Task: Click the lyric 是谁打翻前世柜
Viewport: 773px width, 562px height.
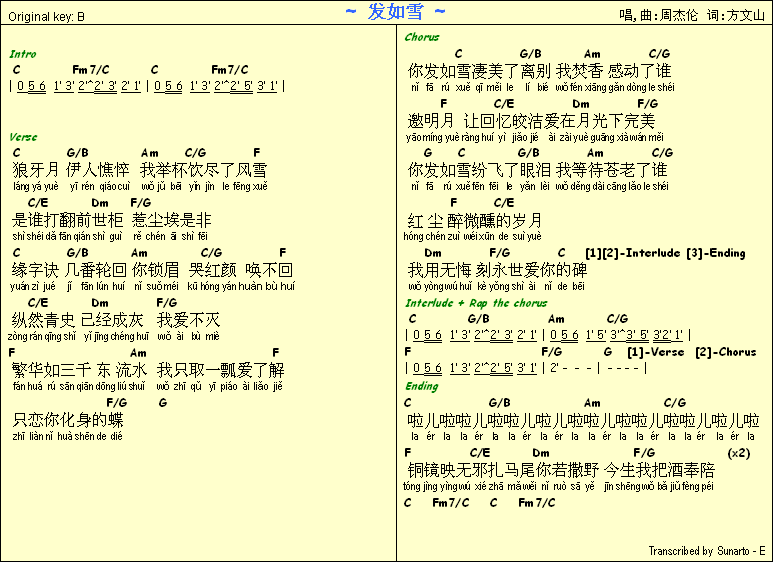Action: tap(68, 220)
